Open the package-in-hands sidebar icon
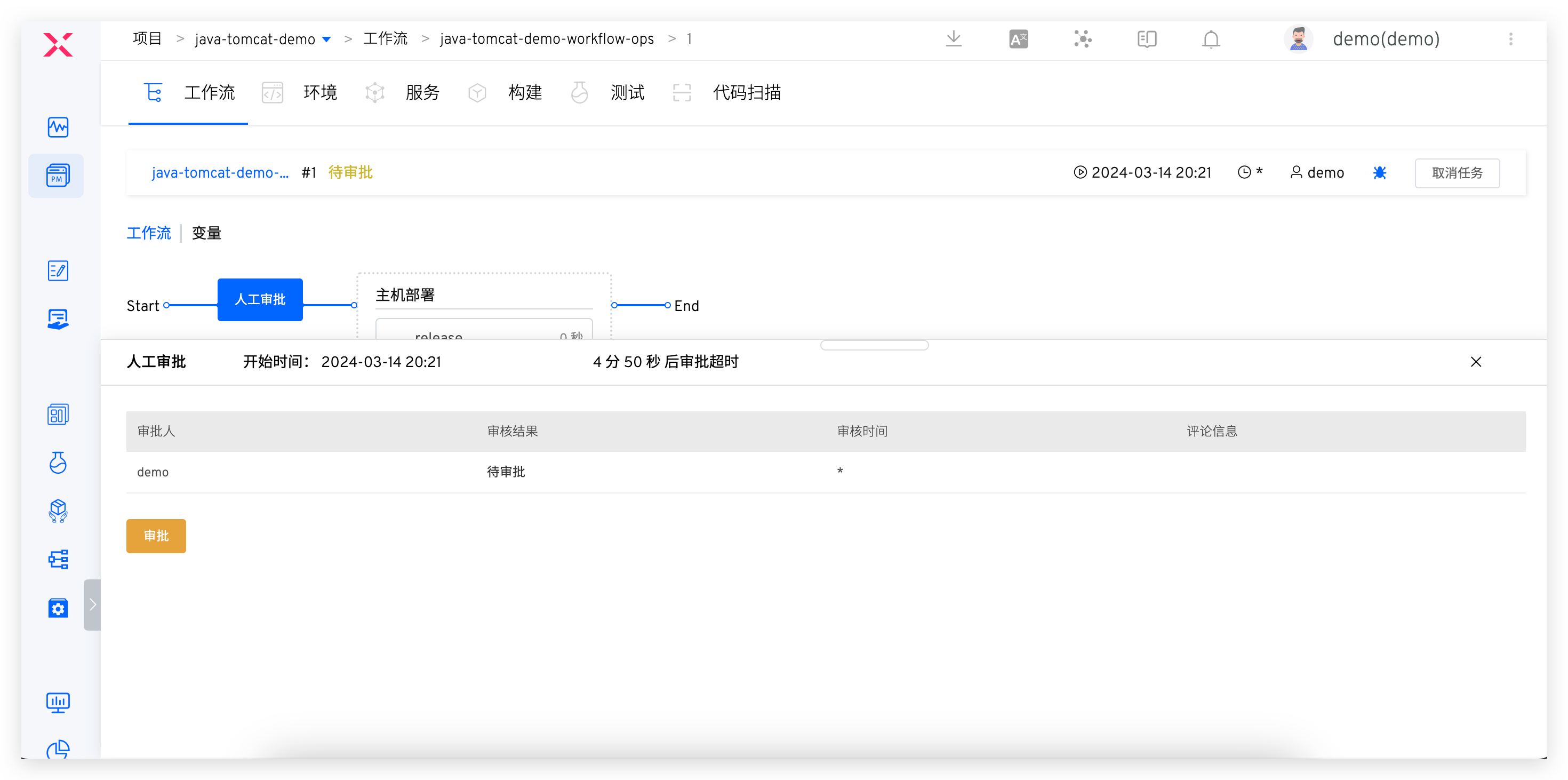Screen dimensions: 1568x780 coord(58,511)
